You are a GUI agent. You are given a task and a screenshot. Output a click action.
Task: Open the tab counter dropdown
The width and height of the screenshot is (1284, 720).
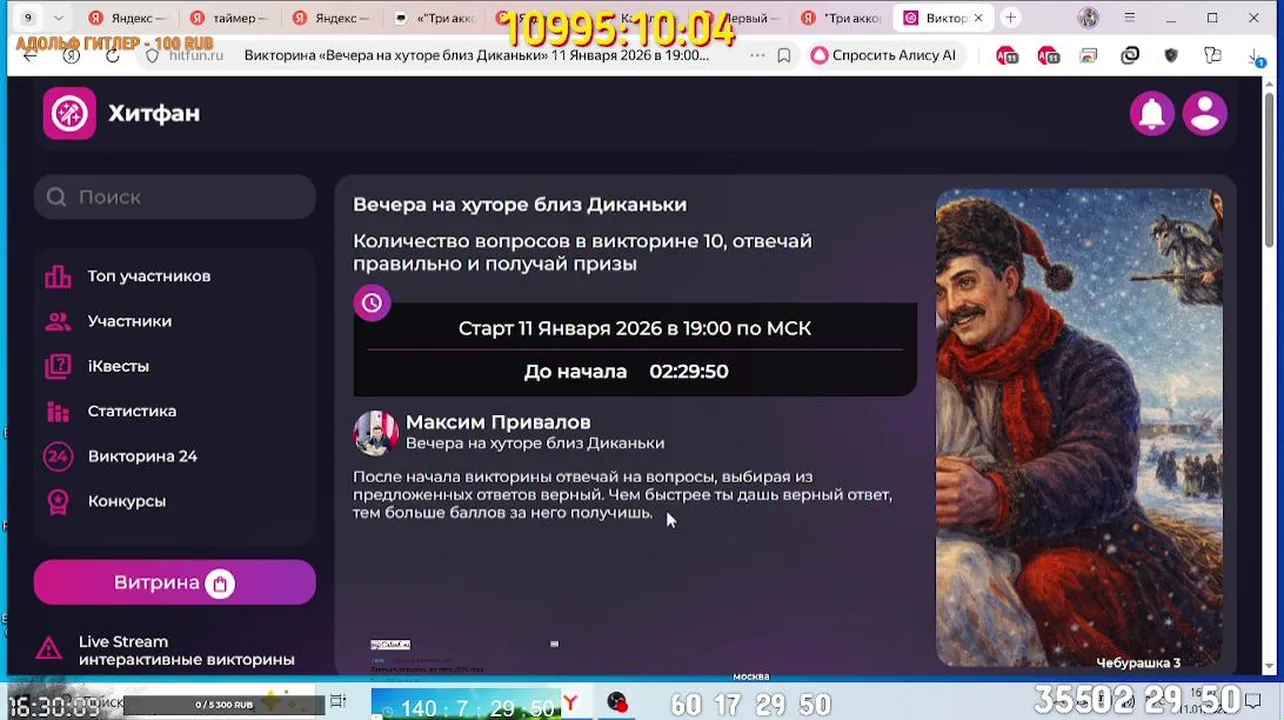click(58, 18)
